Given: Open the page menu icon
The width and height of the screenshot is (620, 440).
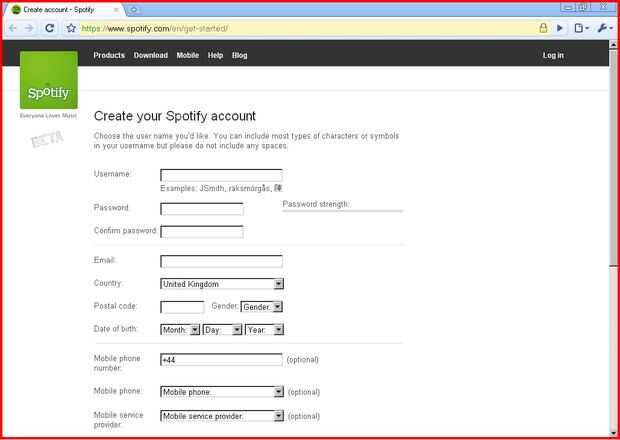Looking at the screenshot, I should point(581,28).
